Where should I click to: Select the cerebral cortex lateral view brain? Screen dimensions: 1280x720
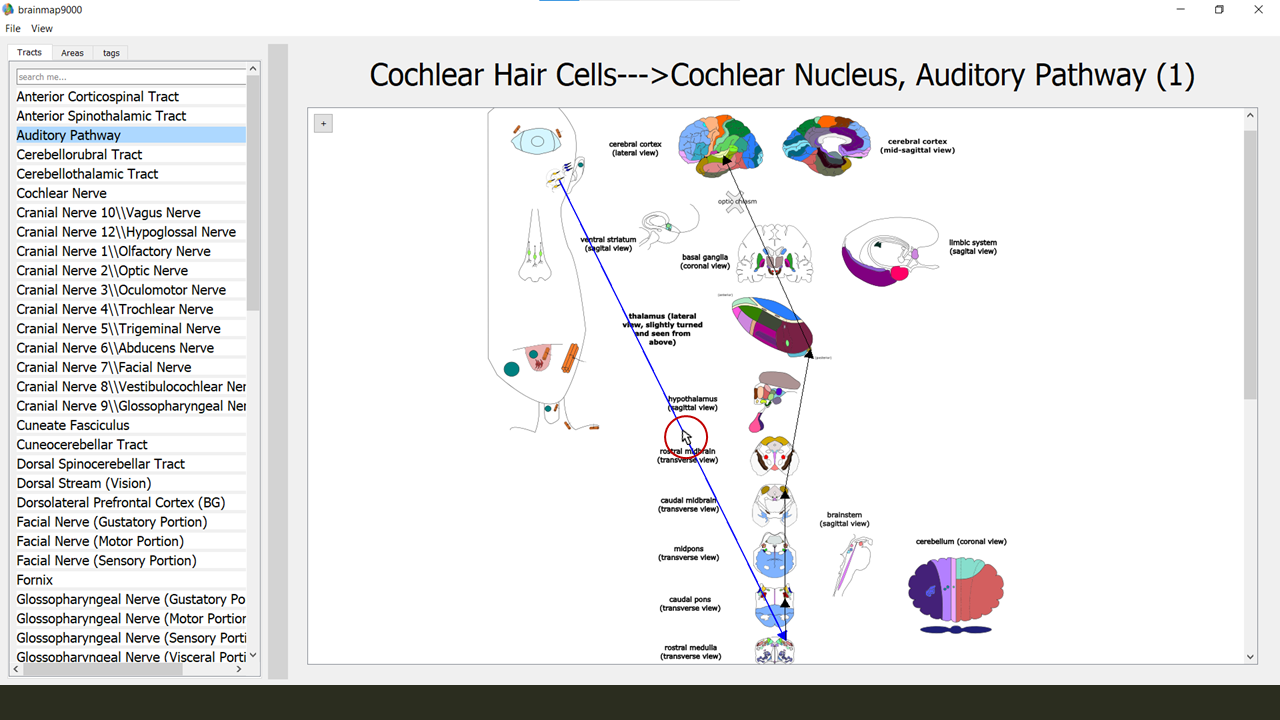720,146
